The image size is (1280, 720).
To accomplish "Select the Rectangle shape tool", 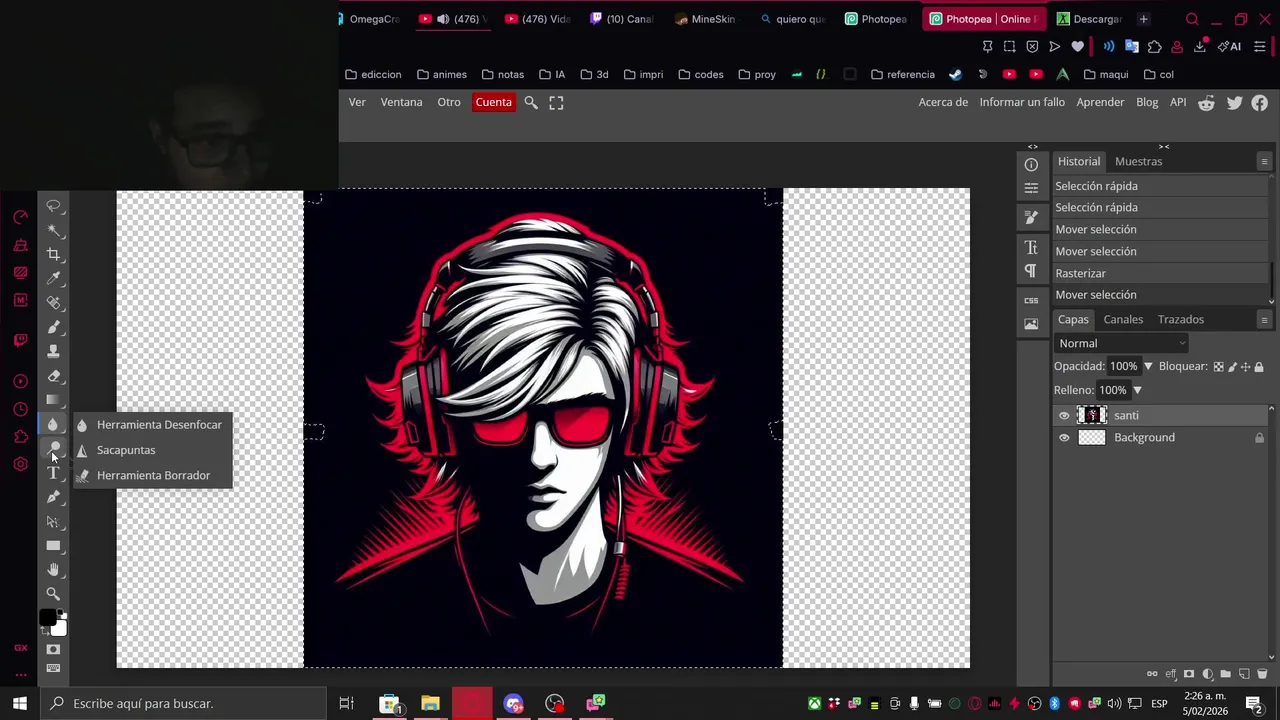I will point(53,546).
